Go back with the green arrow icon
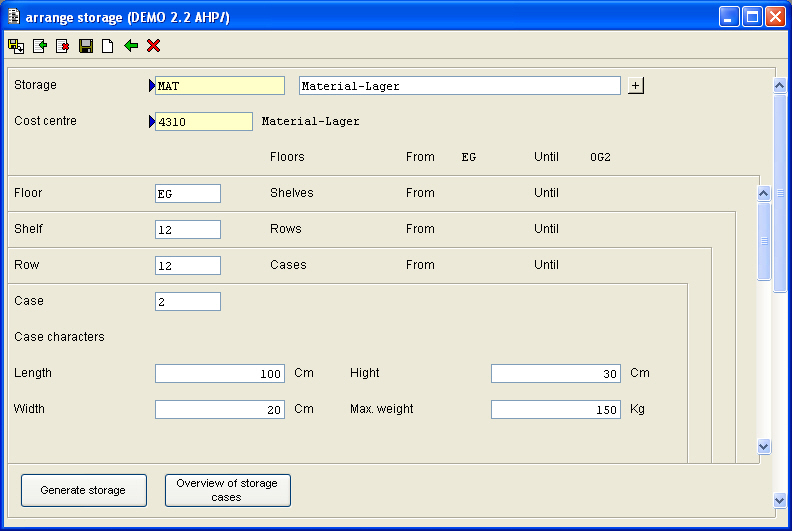The image size is (792, 531). (131, 46)
